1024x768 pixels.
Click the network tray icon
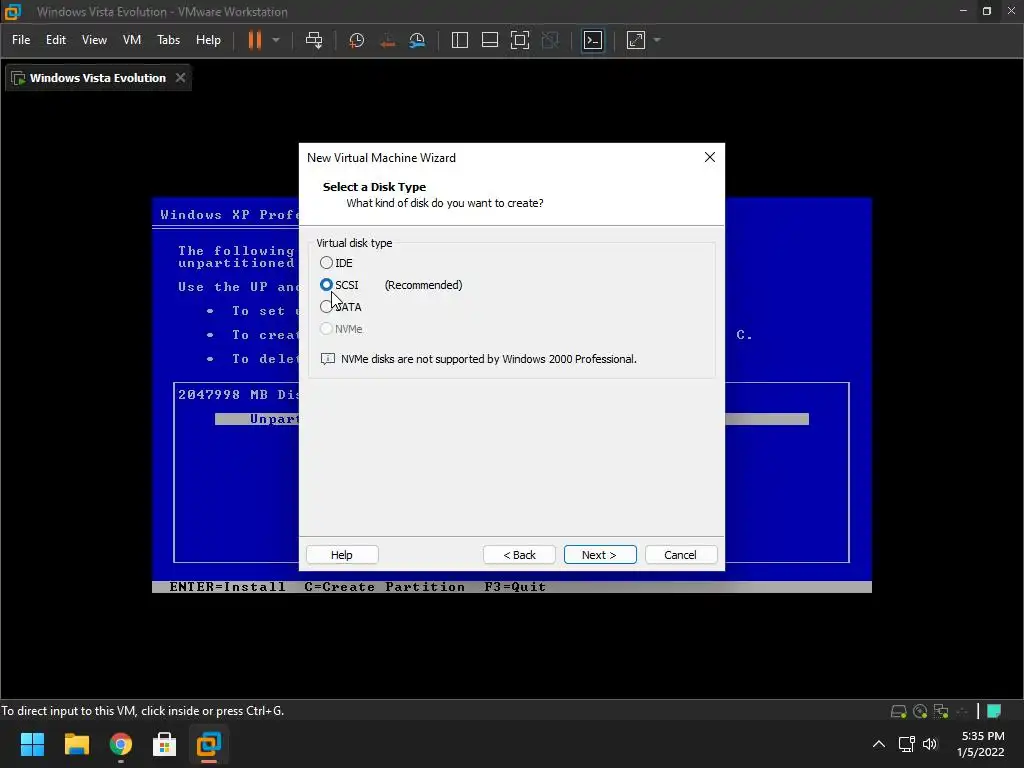click(x=906, y=744)
